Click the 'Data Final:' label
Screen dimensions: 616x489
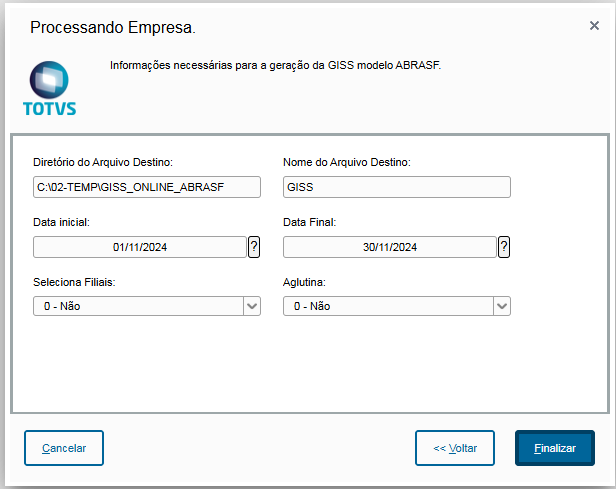coord(310,222)
